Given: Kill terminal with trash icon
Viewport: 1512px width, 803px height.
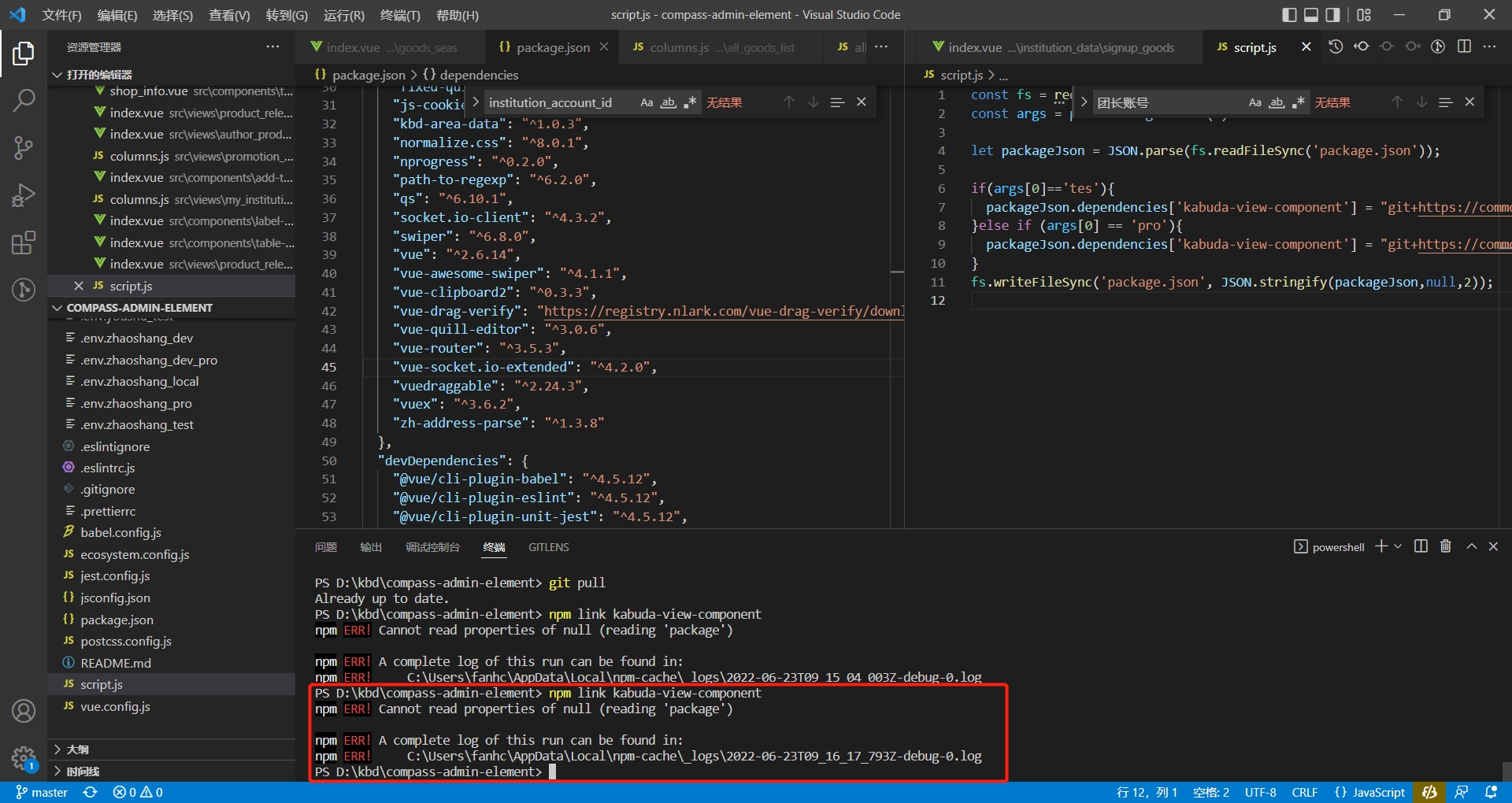Looking at the screenshot, I should [x=1446, y=546].
